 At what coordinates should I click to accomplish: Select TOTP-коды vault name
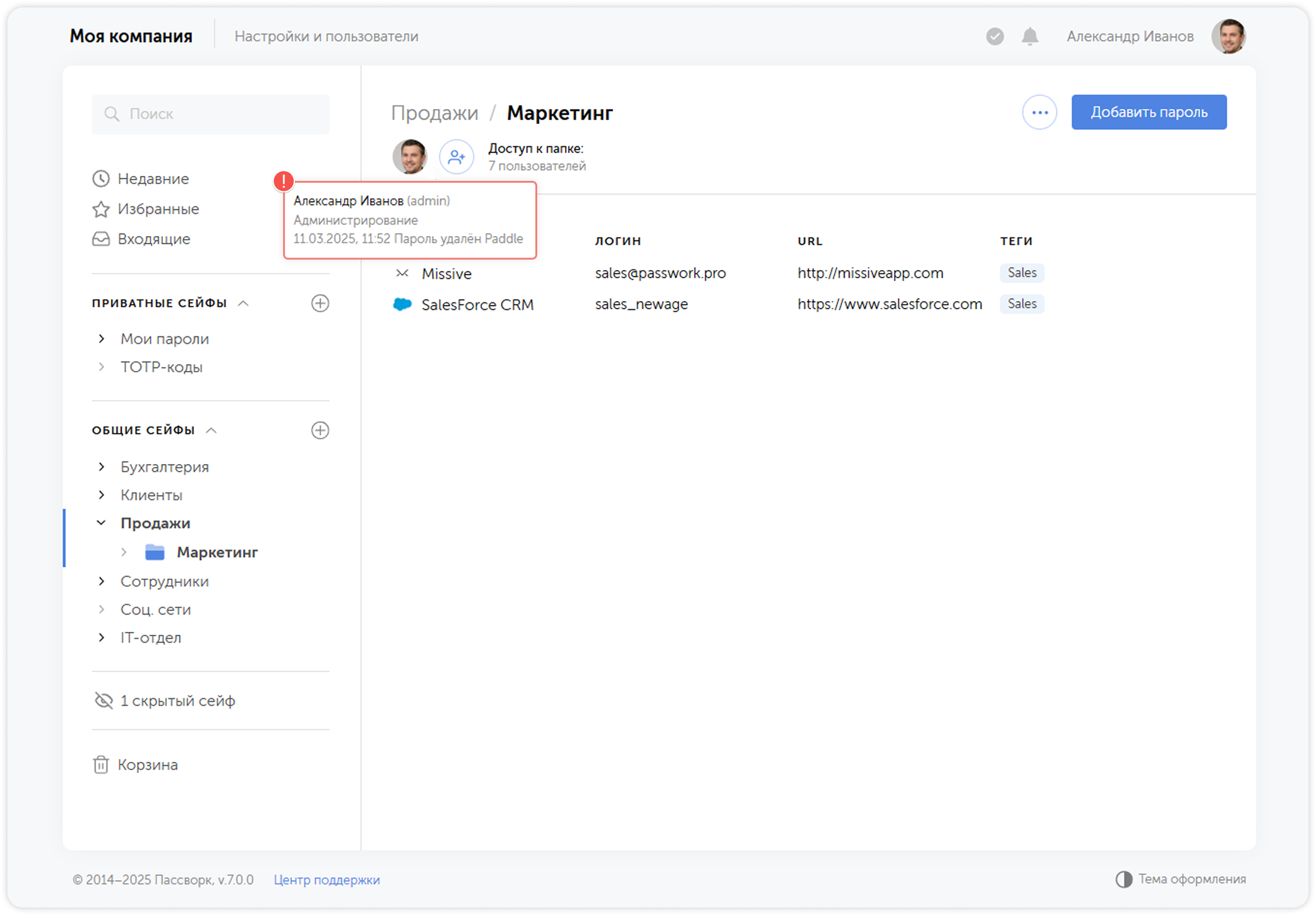162,367
